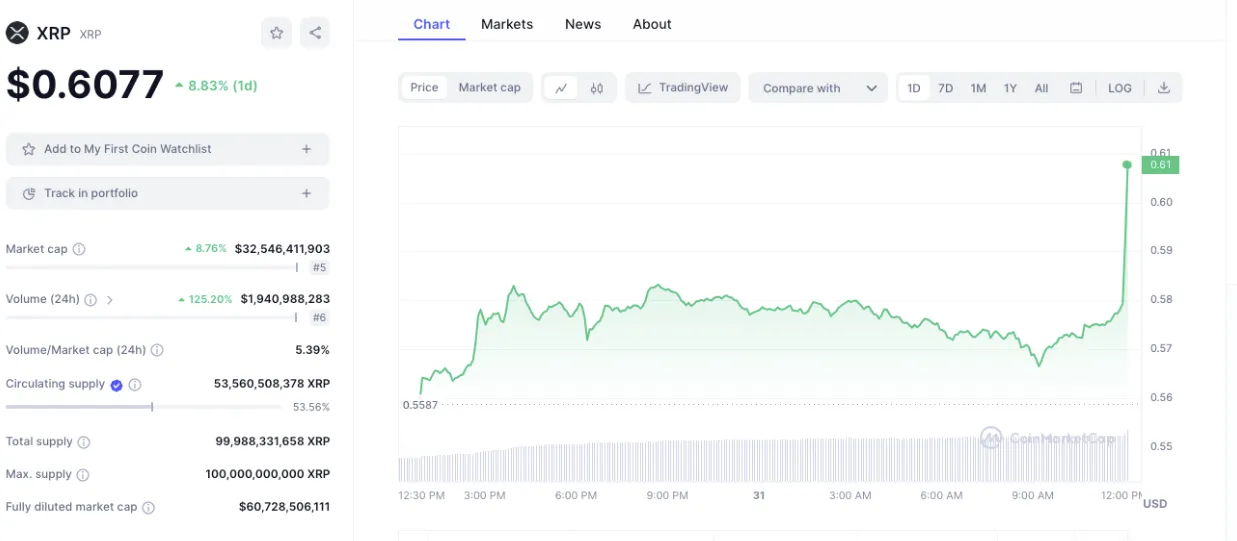Open Volume/Market cap info icon
This screenshot has height=541, width=1237.
pos(157,350)
